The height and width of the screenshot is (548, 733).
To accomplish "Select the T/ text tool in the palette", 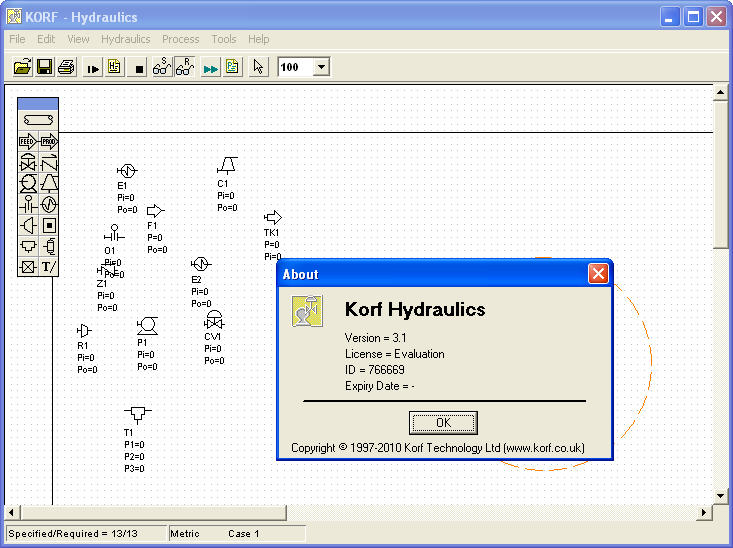I will (x=49, y=267).
